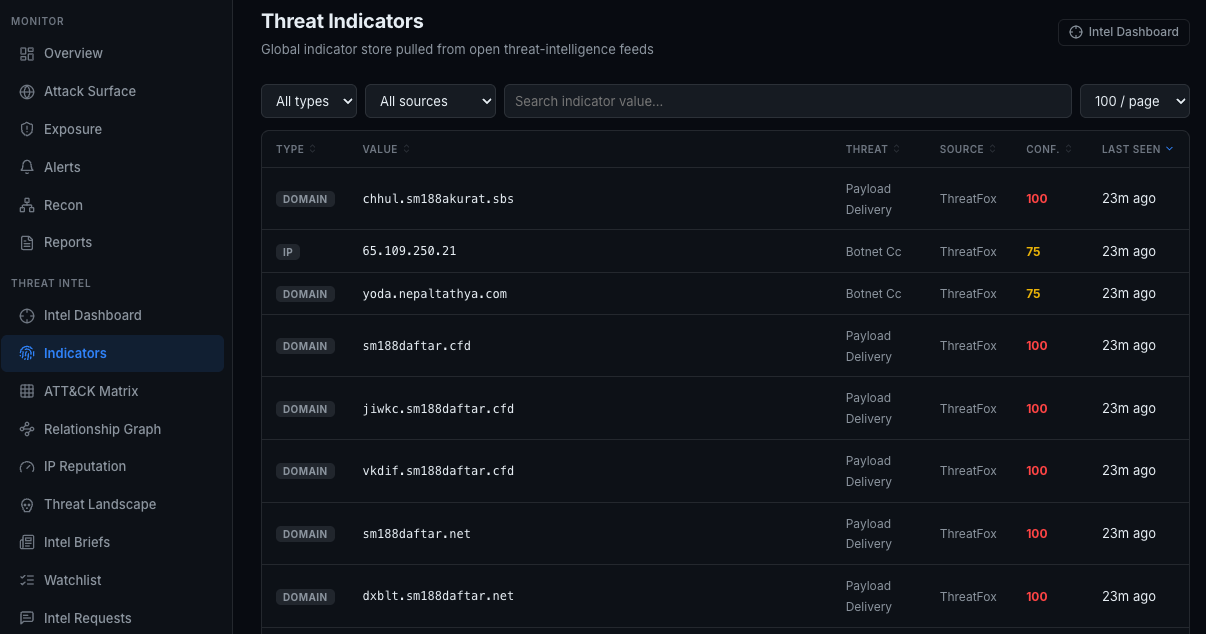Click the Intel Briefs newspaper icon
1206x634 pixels.
(27, 542)
